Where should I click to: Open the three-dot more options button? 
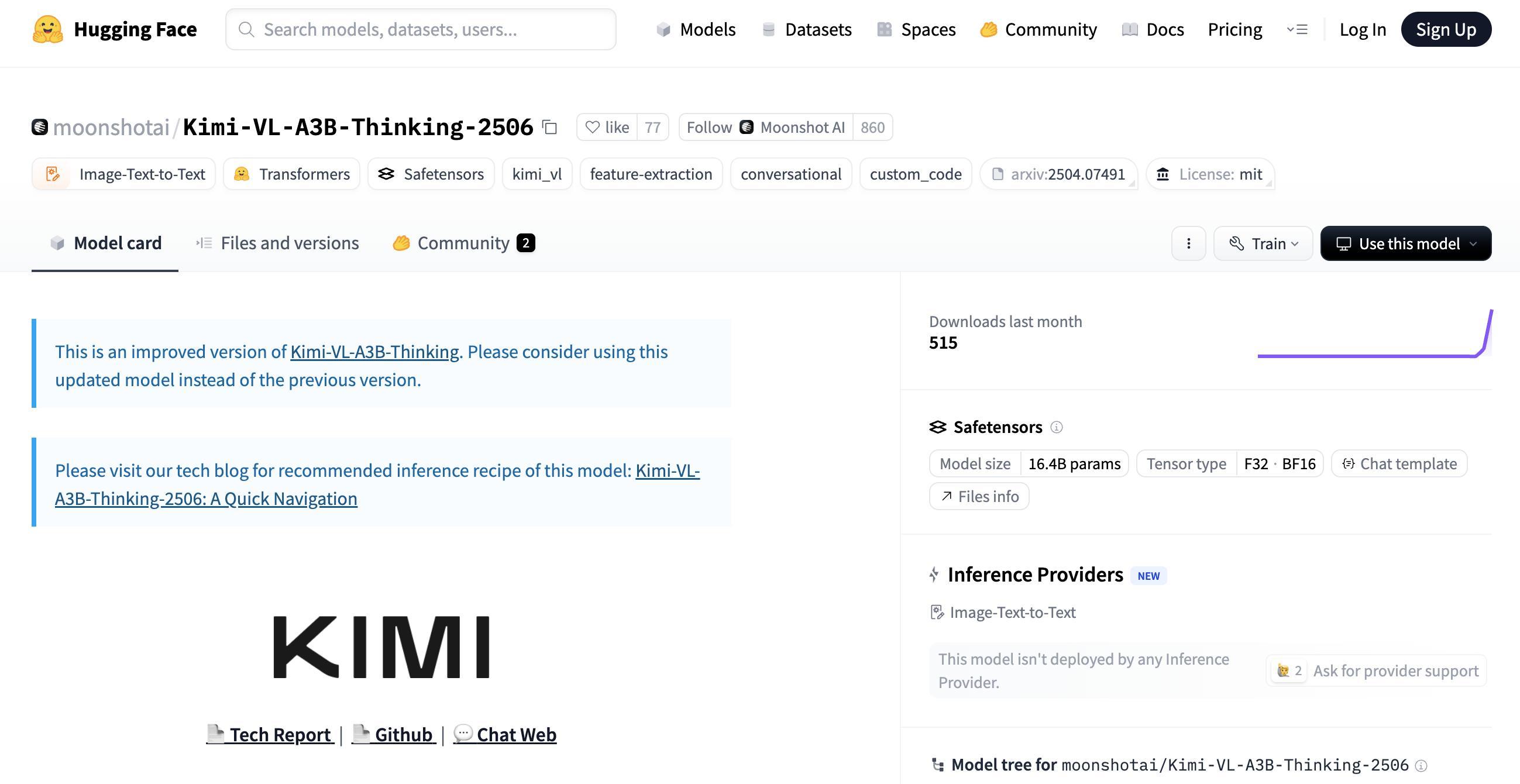click(1188, 243)
